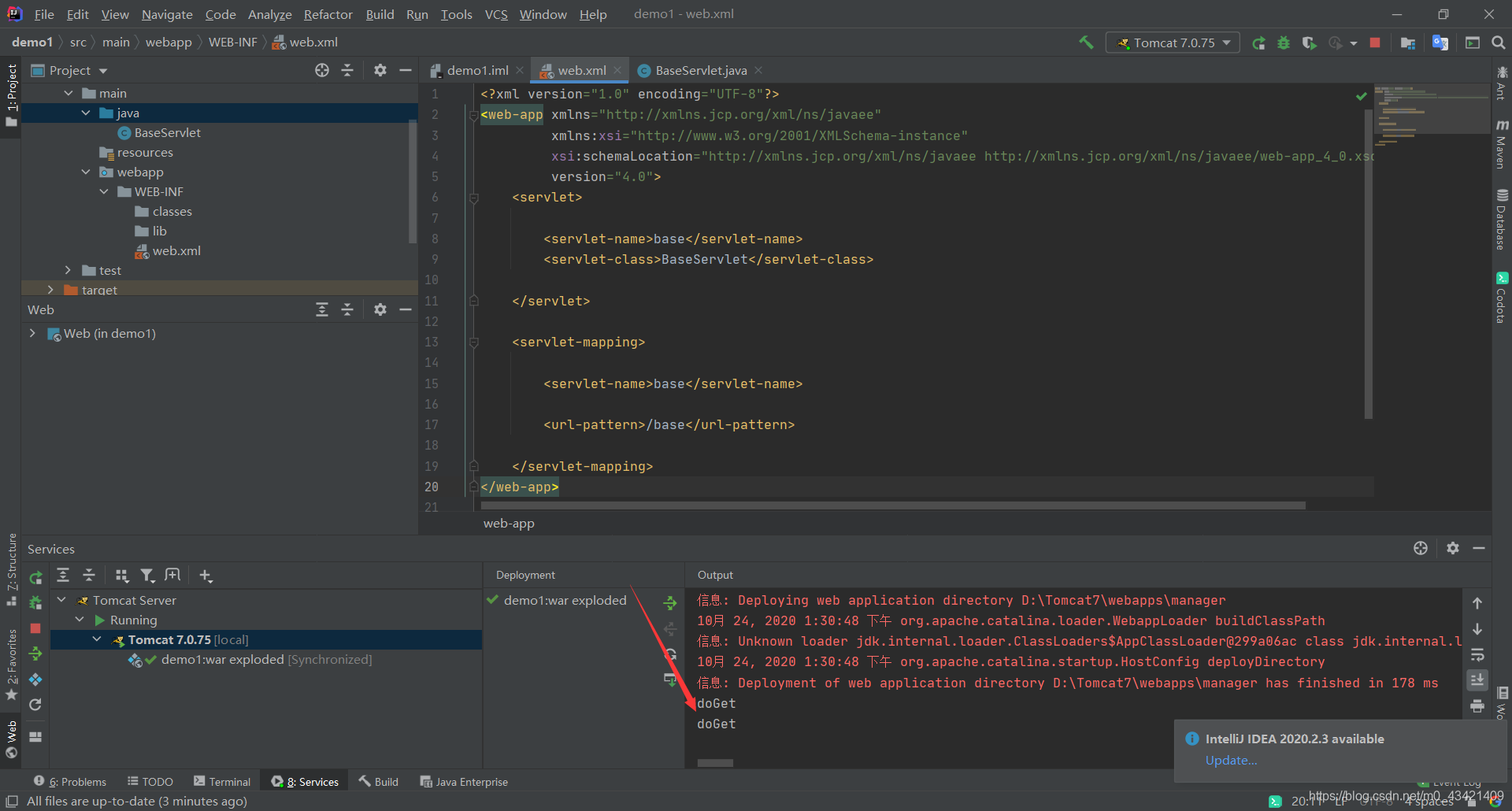1512x811 pixels.
Task: Toggle the 2: Favorites tool window stripe
Action: tap(11, 665)
